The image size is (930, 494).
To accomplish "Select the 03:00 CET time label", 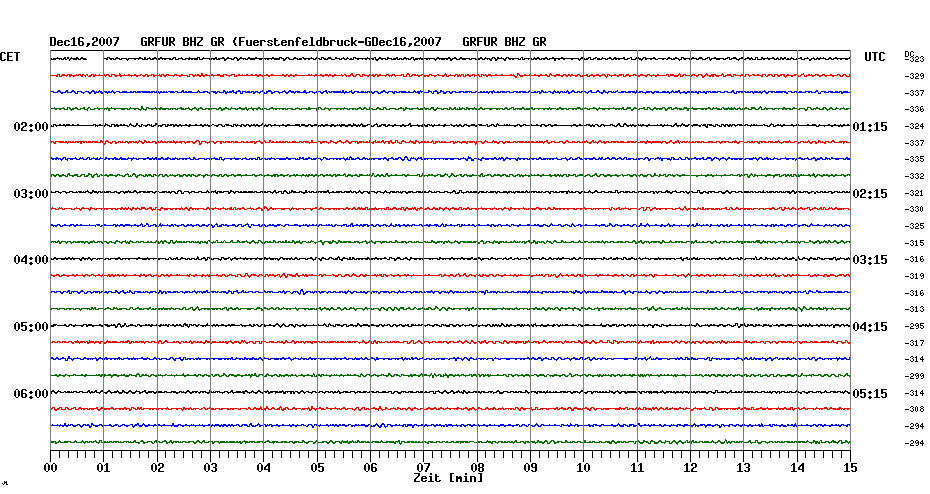I will (31, 194).
